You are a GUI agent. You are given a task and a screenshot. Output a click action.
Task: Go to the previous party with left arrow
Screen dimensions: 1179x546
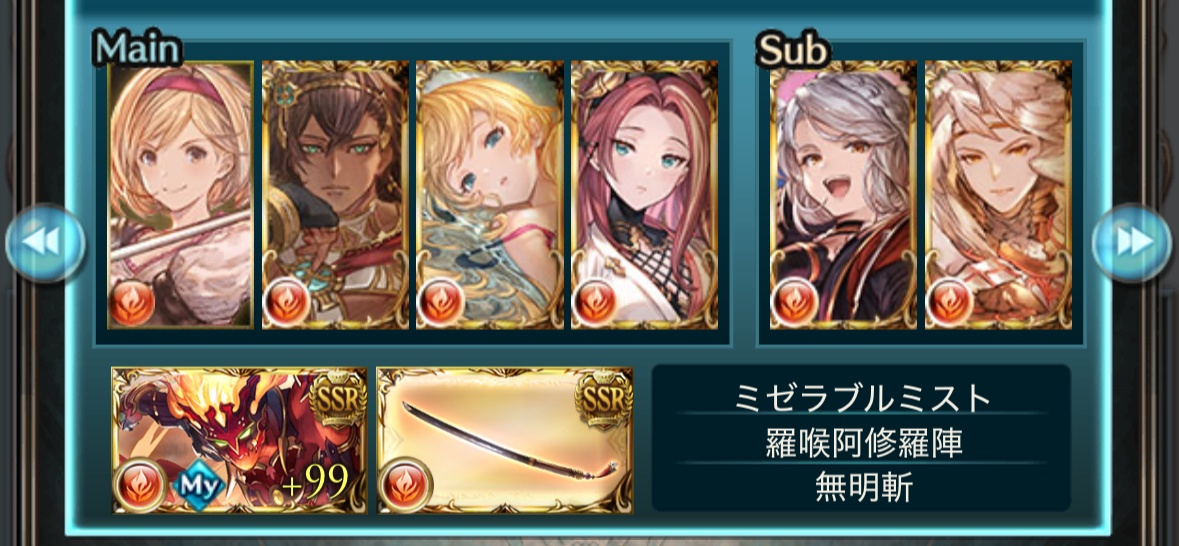[44, 242]
